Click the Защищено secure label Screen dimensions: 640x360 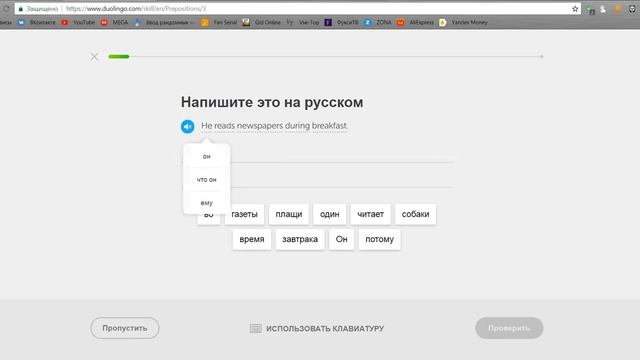pyautogui.click(x=42, y=9)
